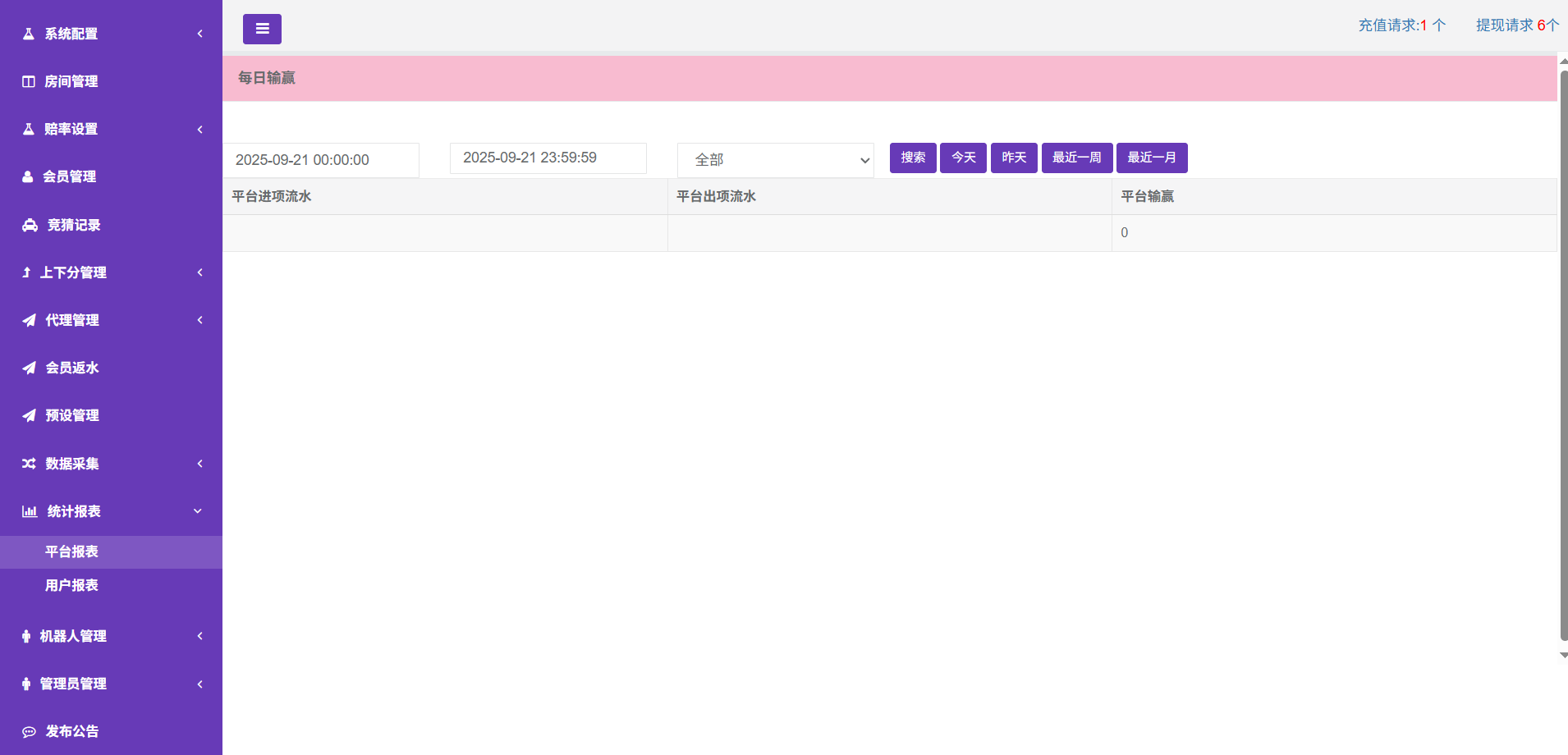1568x755 pixels.
Task: Expand the 赔率设置 submenu chevron
Action: point(199,129)
